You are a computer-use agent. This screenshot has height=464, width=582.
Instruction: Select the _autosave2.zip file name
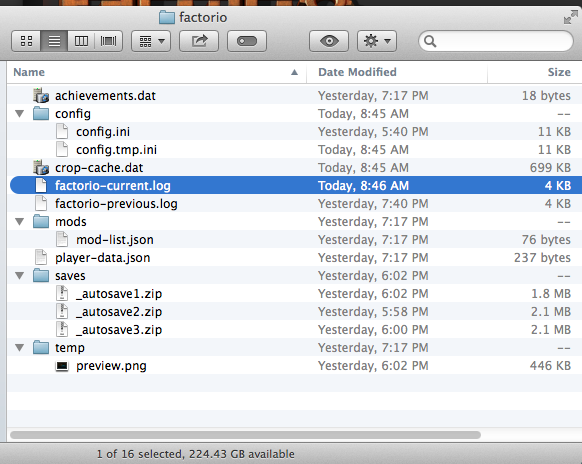click(x=119, y=312)
